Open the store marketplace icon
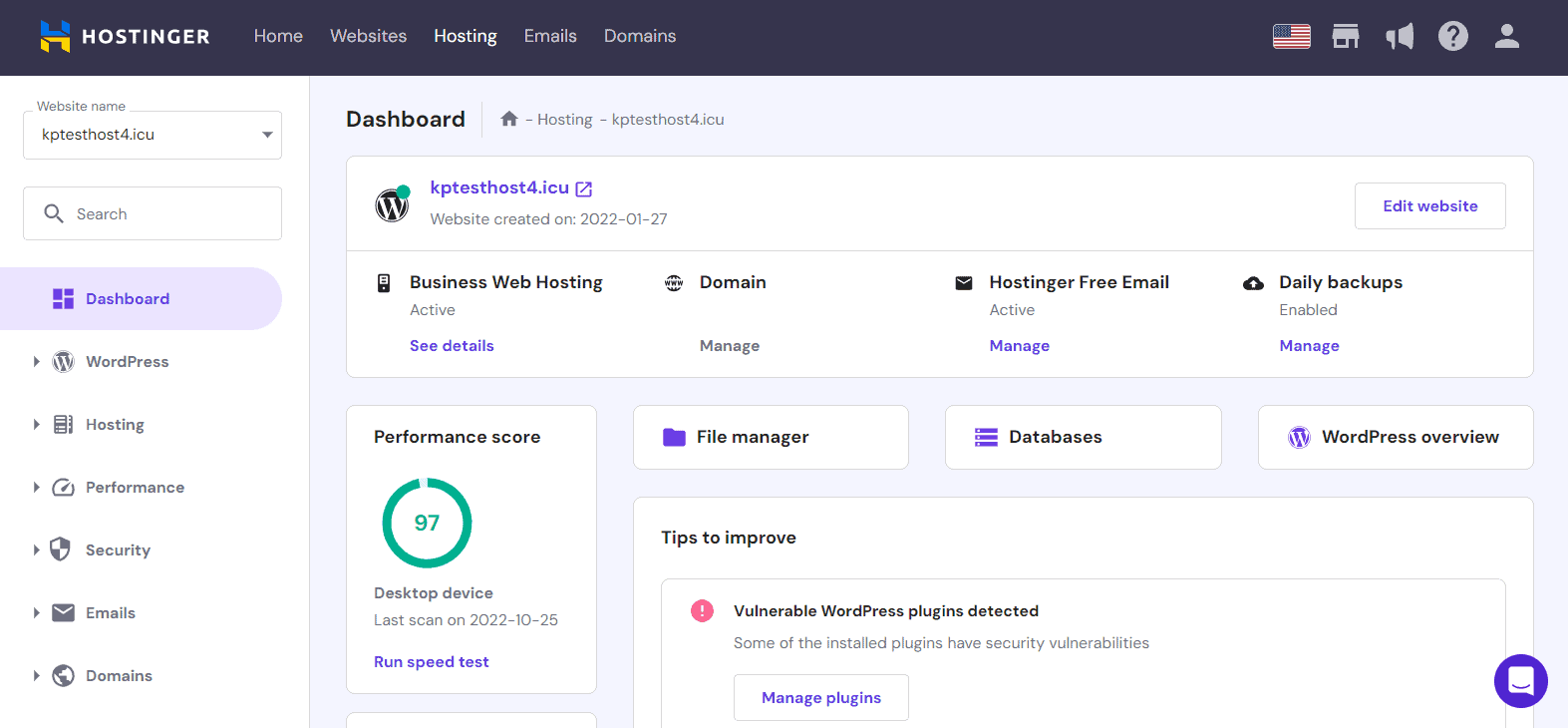Viewport: 1568px width, 728px height. (x=1346, y=37)
